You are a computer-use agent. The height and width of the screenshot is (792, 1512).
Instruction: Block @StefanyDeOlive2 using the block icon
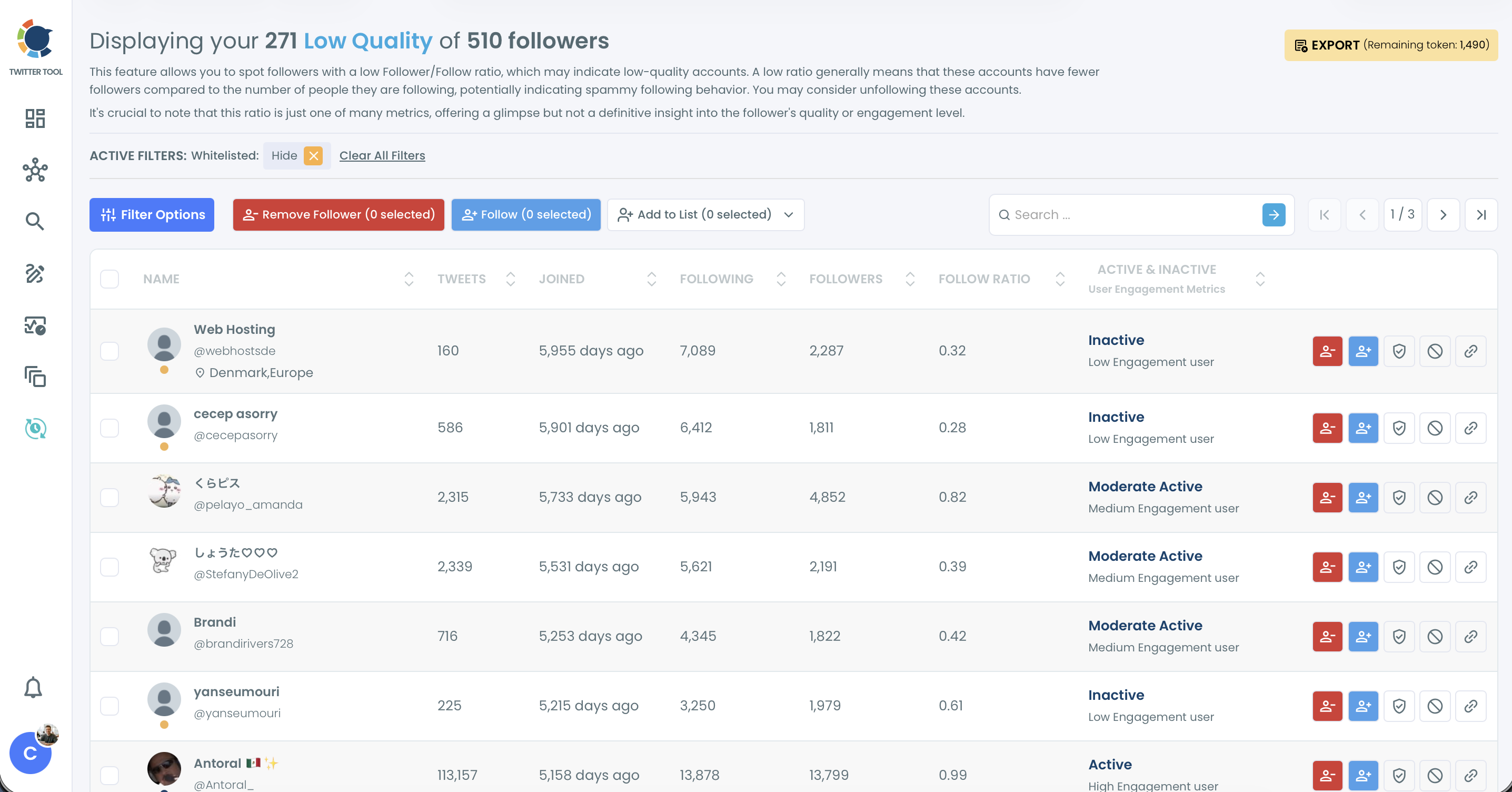coord(1435,567)
